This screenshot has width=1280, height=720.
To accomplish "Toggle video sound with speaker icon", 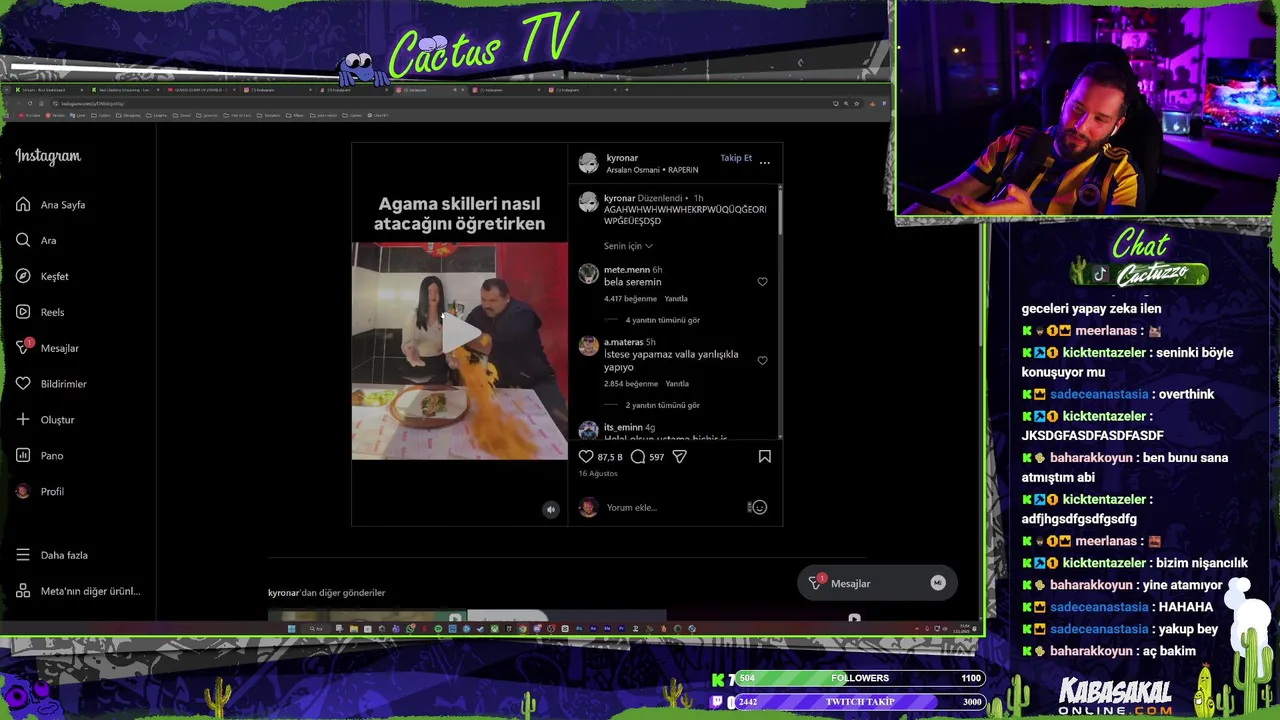I will tap(550, 509).
